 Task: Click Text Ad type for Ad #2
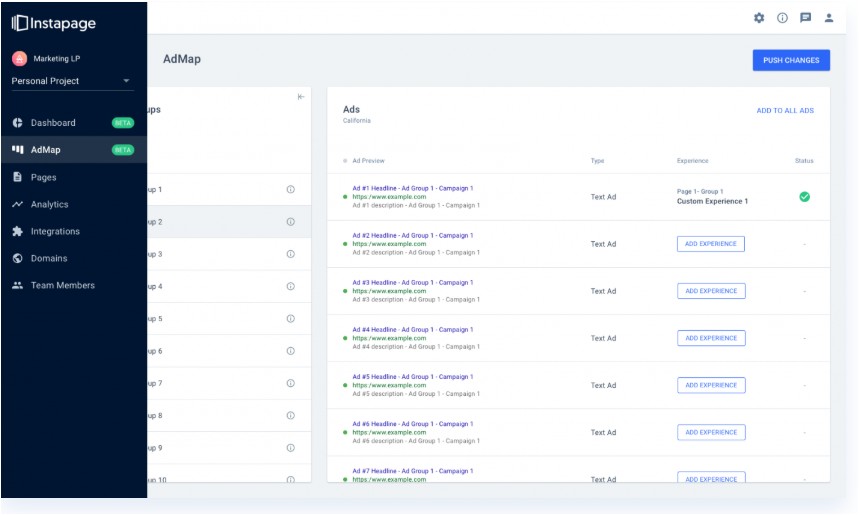pos(603,244)
